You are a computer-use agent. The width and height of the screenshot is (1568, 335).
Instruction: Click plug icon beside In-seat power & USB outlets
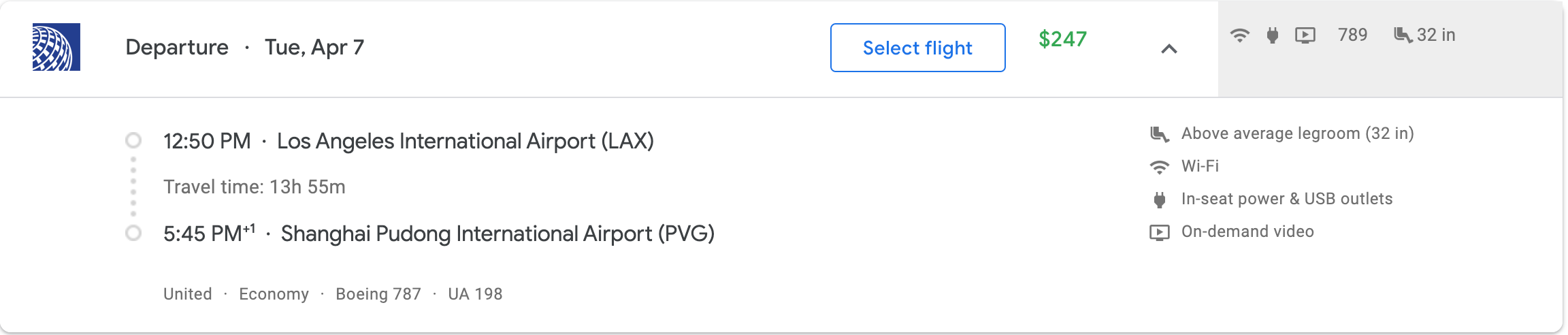click(x=1159, y=200)
